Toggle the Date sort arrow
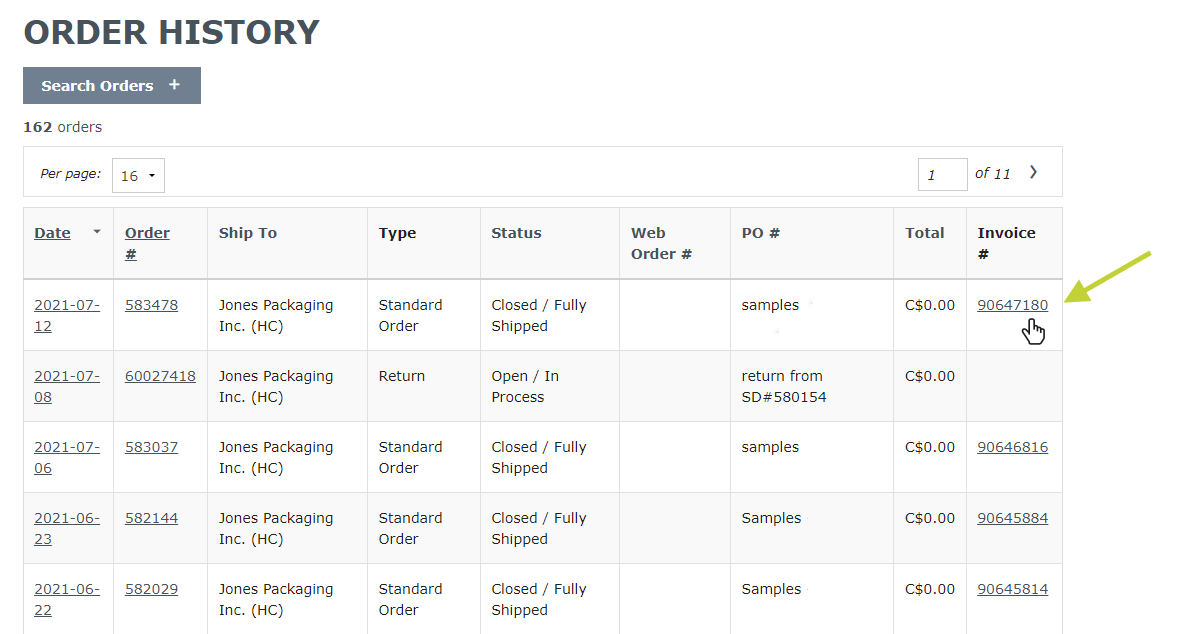The height and width of the screenshot is (634, 1181). pos(96,232)
